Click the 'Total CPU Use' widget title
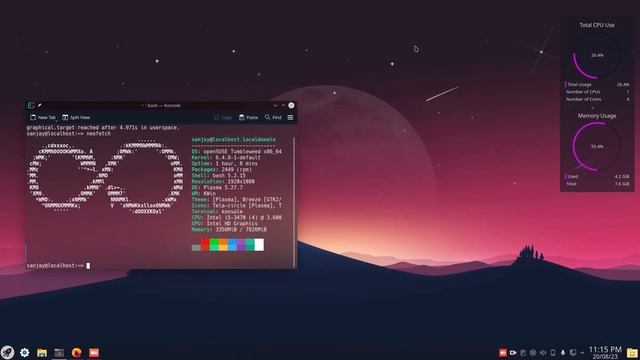 [597, 25]
